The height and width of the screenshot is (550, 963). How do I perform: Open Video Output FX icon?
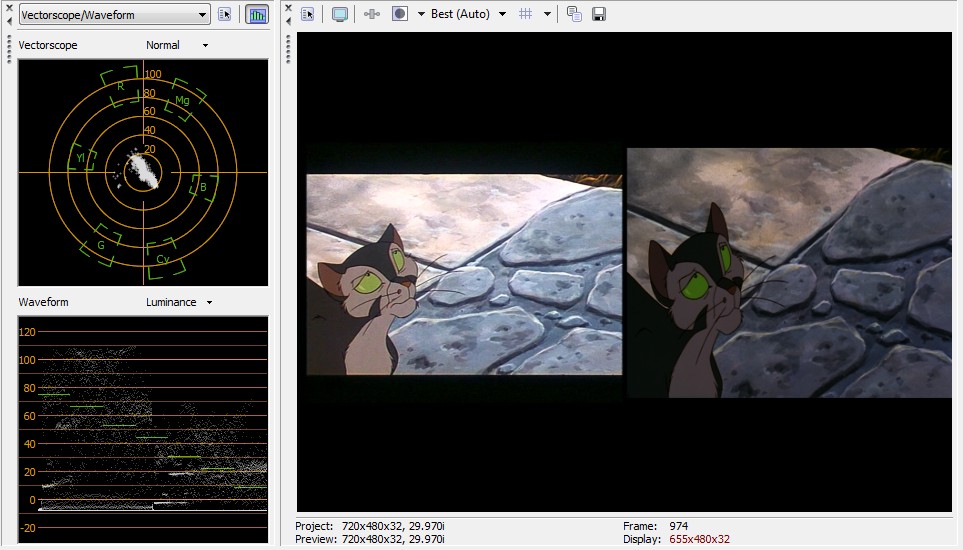tap(372, 14)
